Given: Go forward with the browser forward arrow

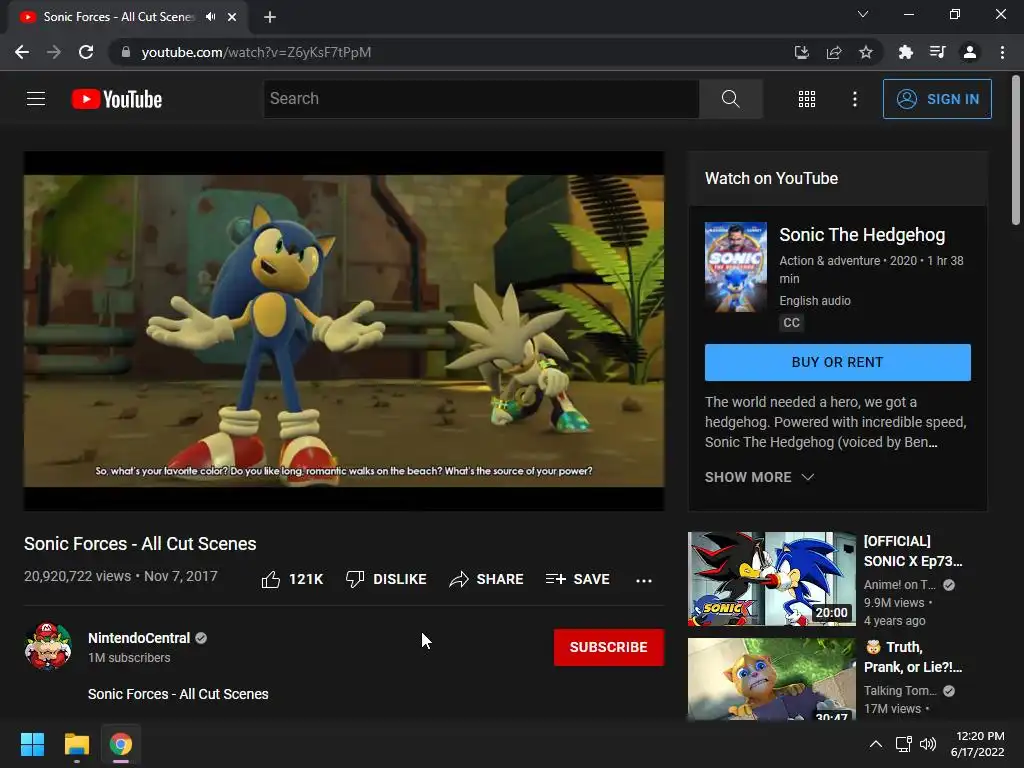Looking at the screenshot, I should (x=54, y=52).
